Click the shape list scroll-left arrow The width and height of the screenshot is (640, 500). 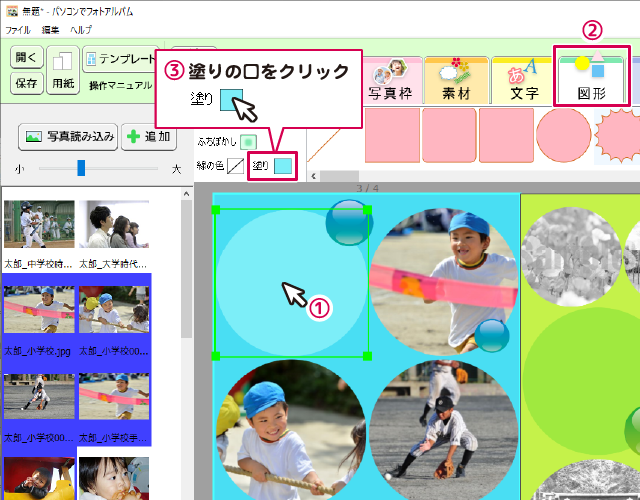coord(313,176)
